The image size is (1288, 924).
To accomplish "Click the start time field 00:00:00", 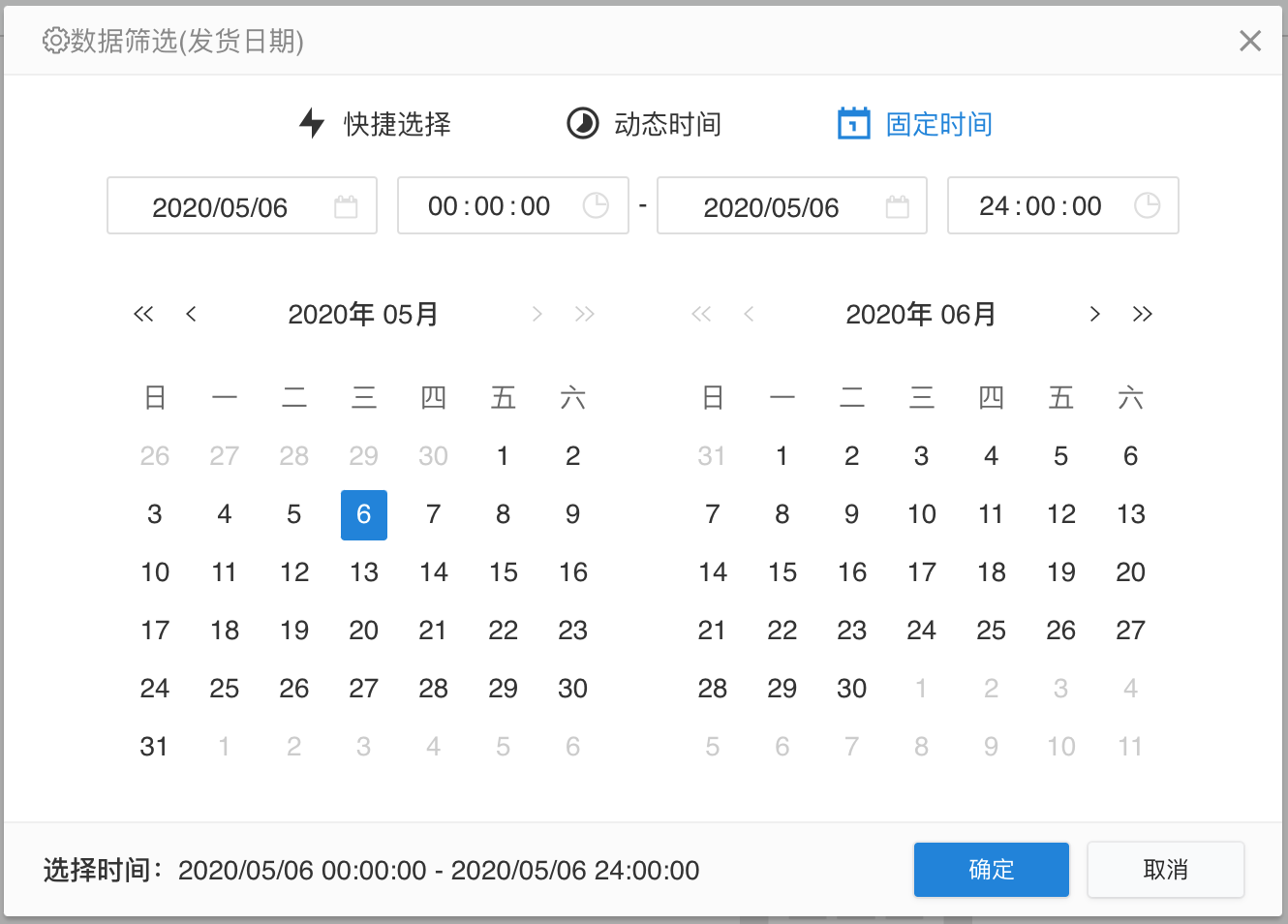I will click(x=513, y=205).
